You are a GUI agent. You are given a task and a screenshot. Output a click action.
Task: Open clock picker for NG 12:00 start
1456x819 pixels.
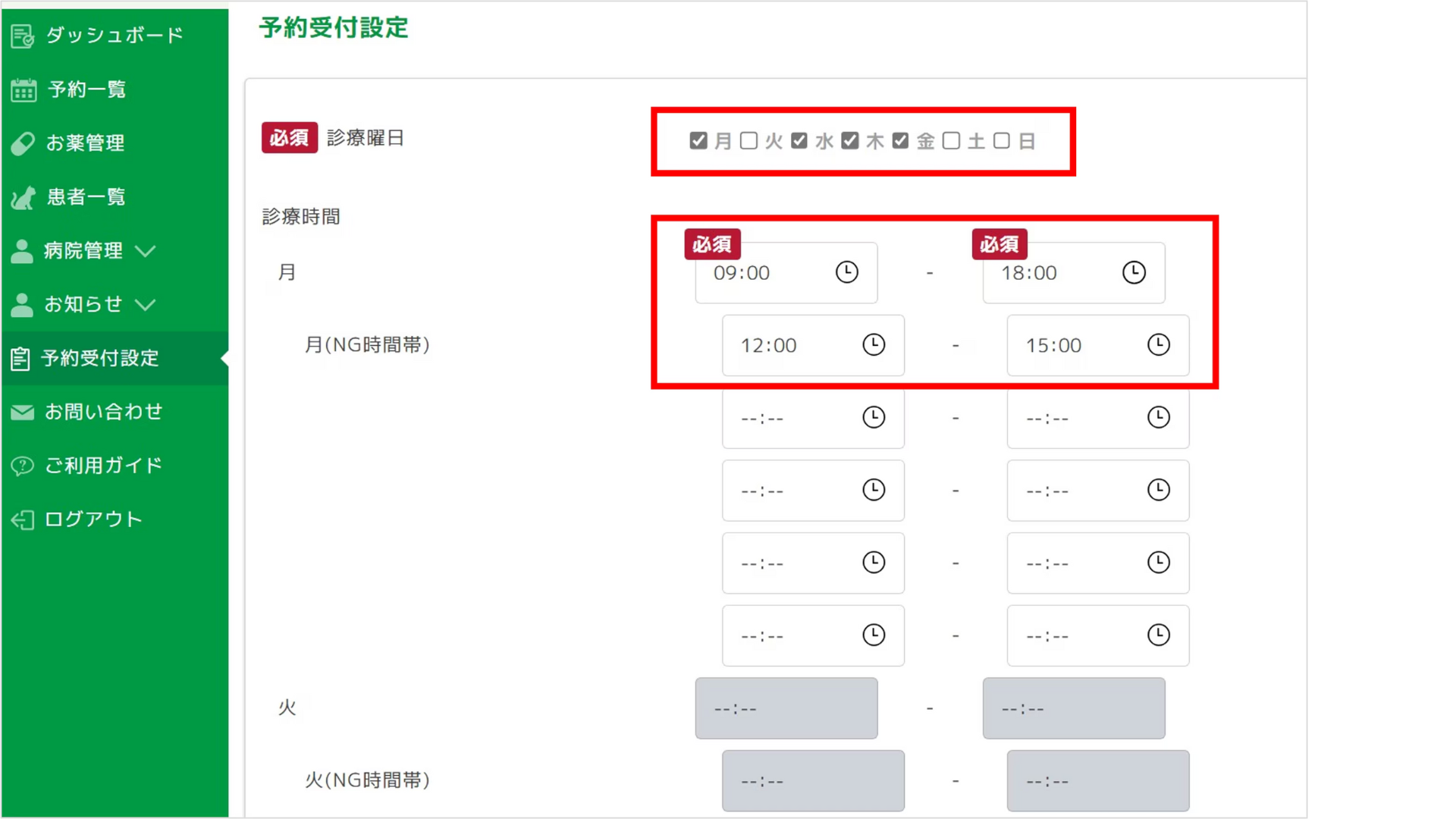coord(874,345)
